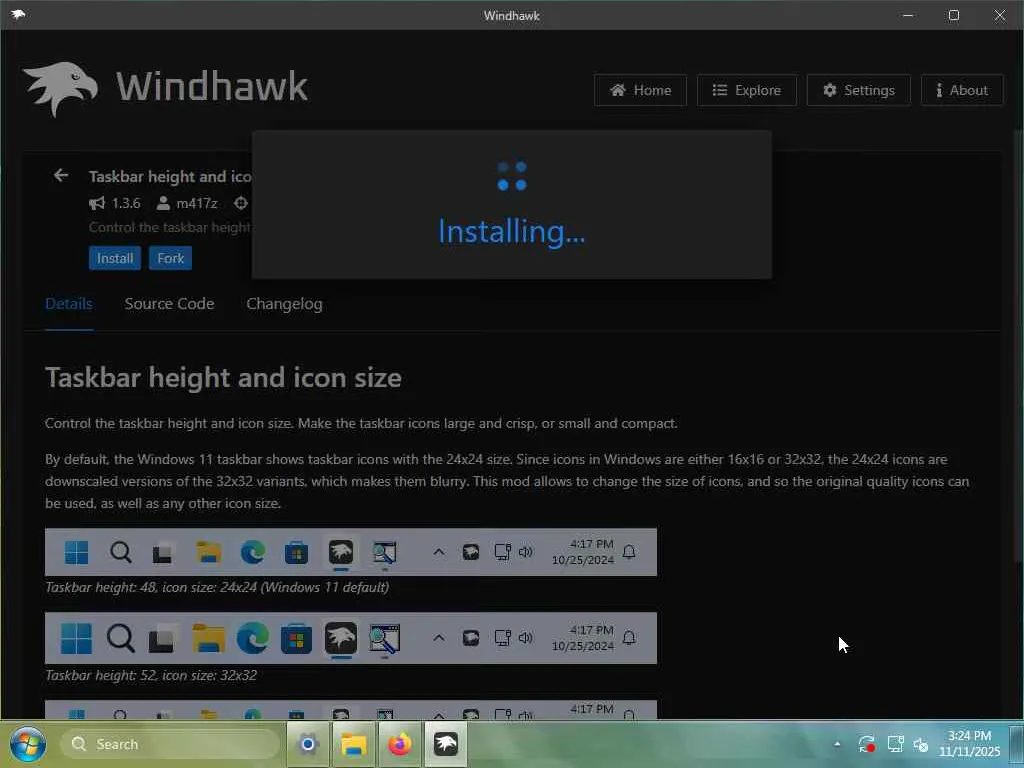Click the Installing... spinner dots

coord(512,176)
